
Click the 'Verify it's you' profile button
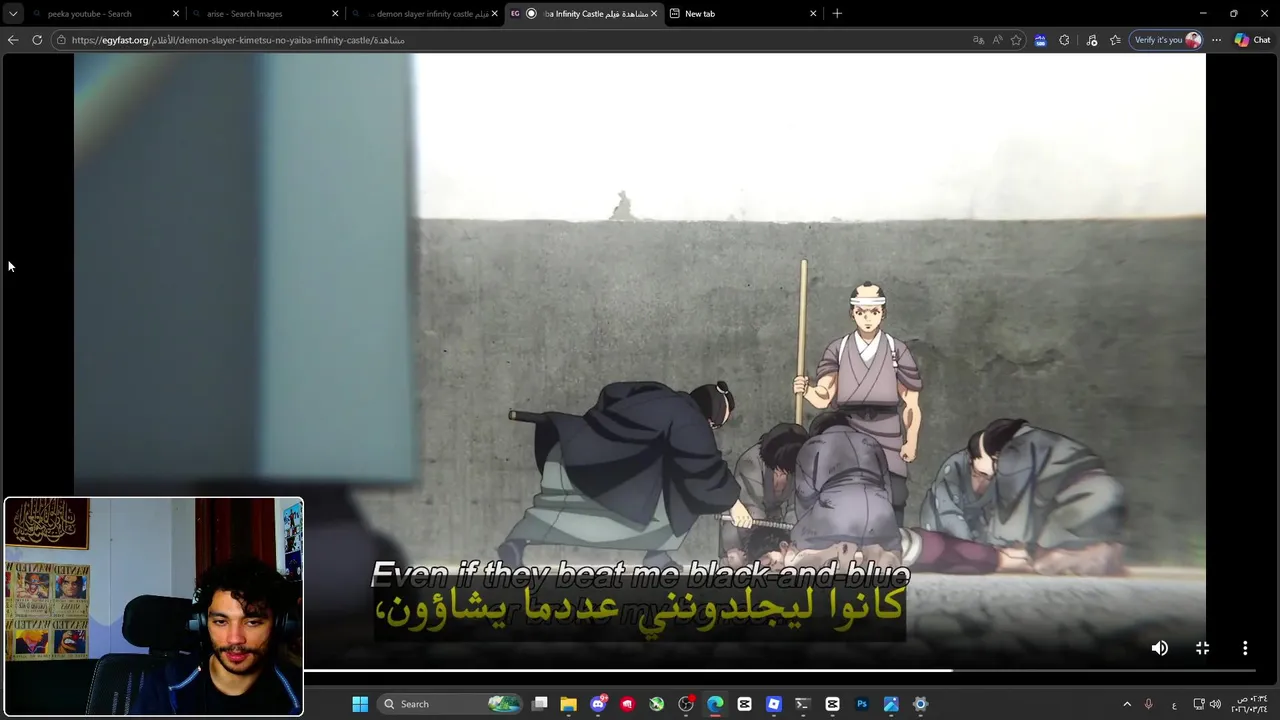1166,40
